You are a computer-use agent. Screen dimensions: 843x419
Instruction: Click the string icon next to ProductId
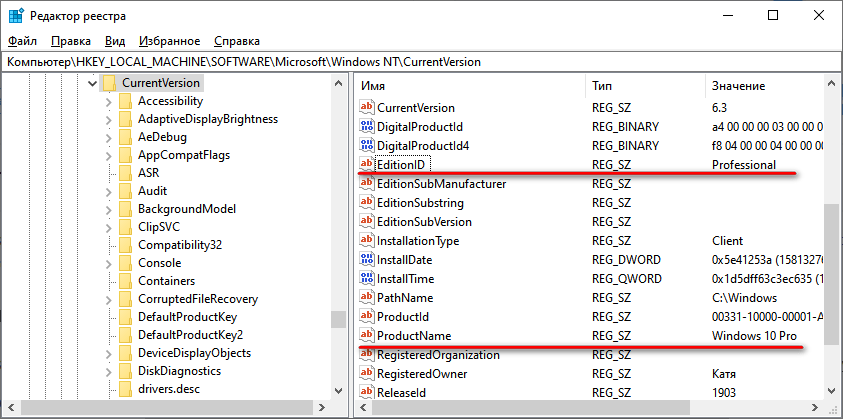tap(367, 317)
